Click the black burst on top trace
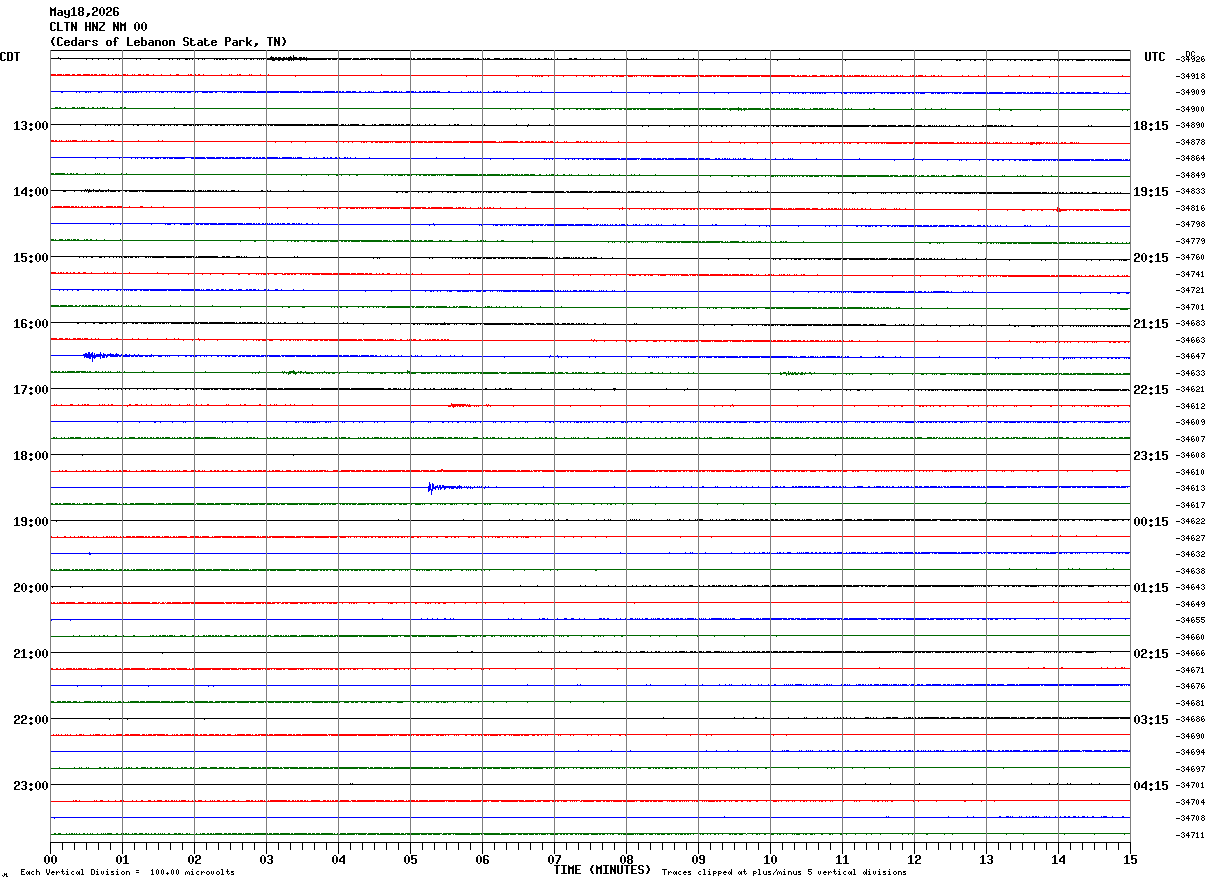The width and height of the screenshot is (1210, 886). coord(288,59)
